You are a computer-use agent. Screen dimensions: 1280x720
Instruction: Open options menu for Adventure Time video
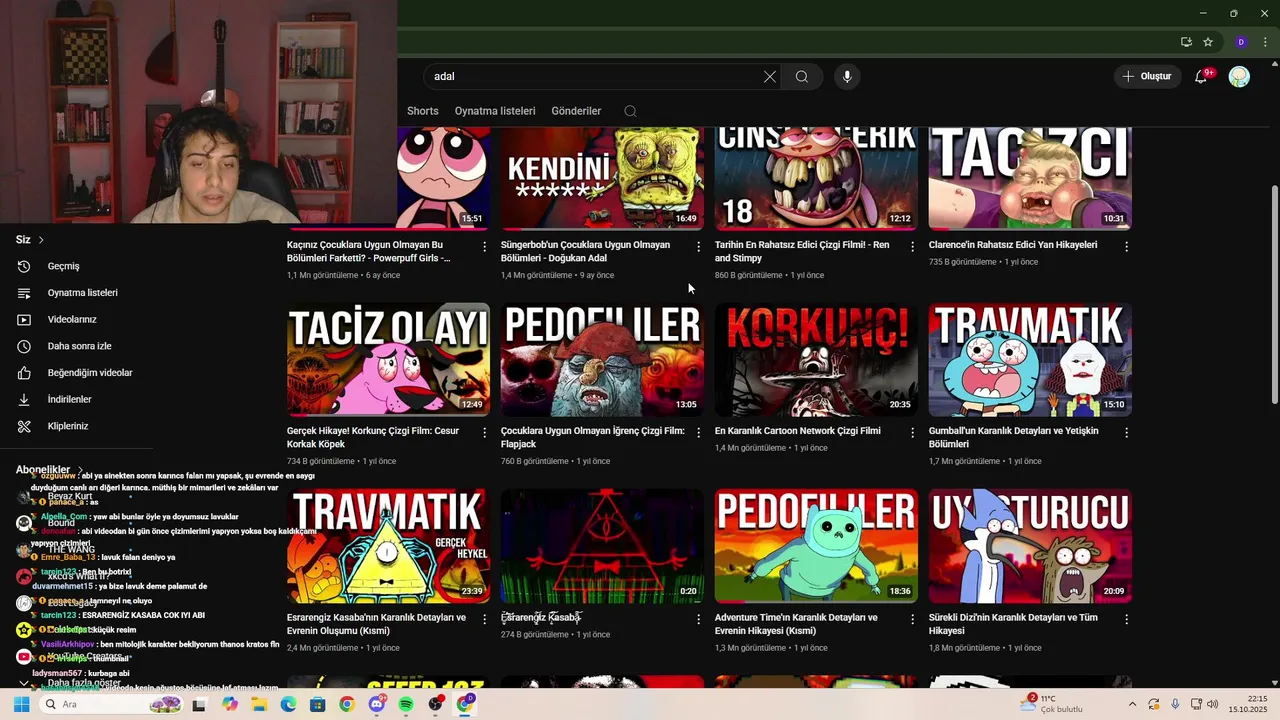(x=912, y=619)
